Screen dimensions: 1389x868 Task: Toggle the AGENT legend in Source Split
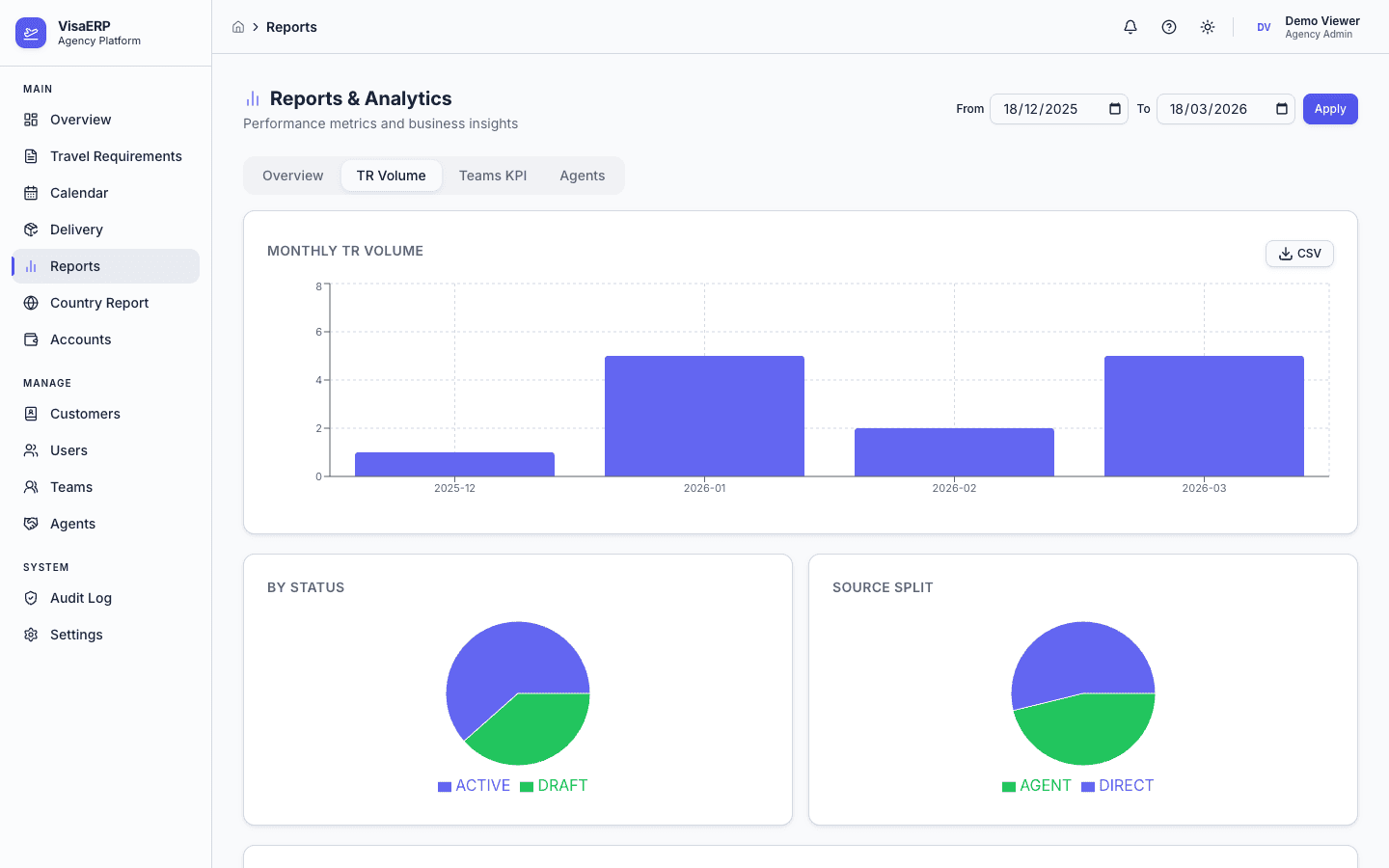click(1037, 785)
